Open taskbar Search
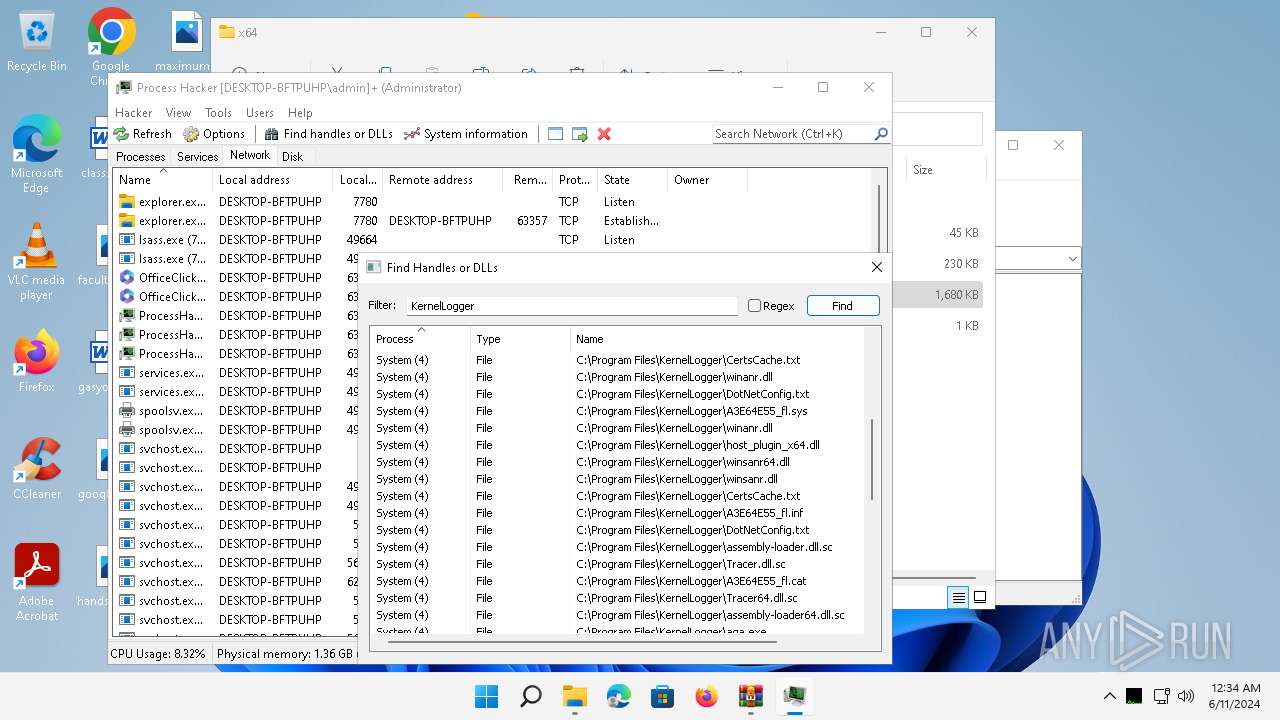Viewport: 1280px width, 720px height. tap(531, 696)
